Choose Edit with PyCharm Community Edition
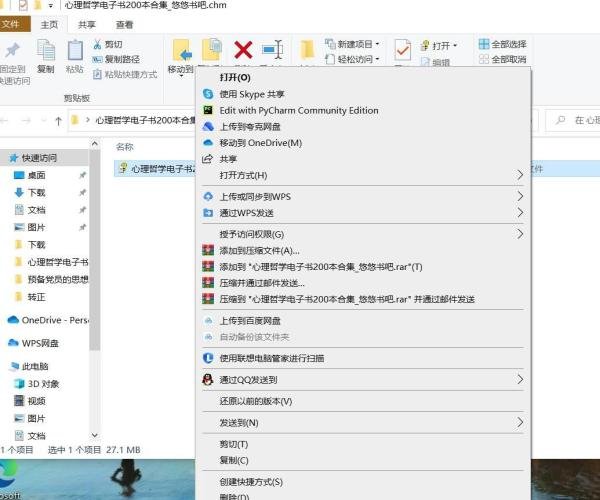 pyautogui.click(x=362, y=110)
